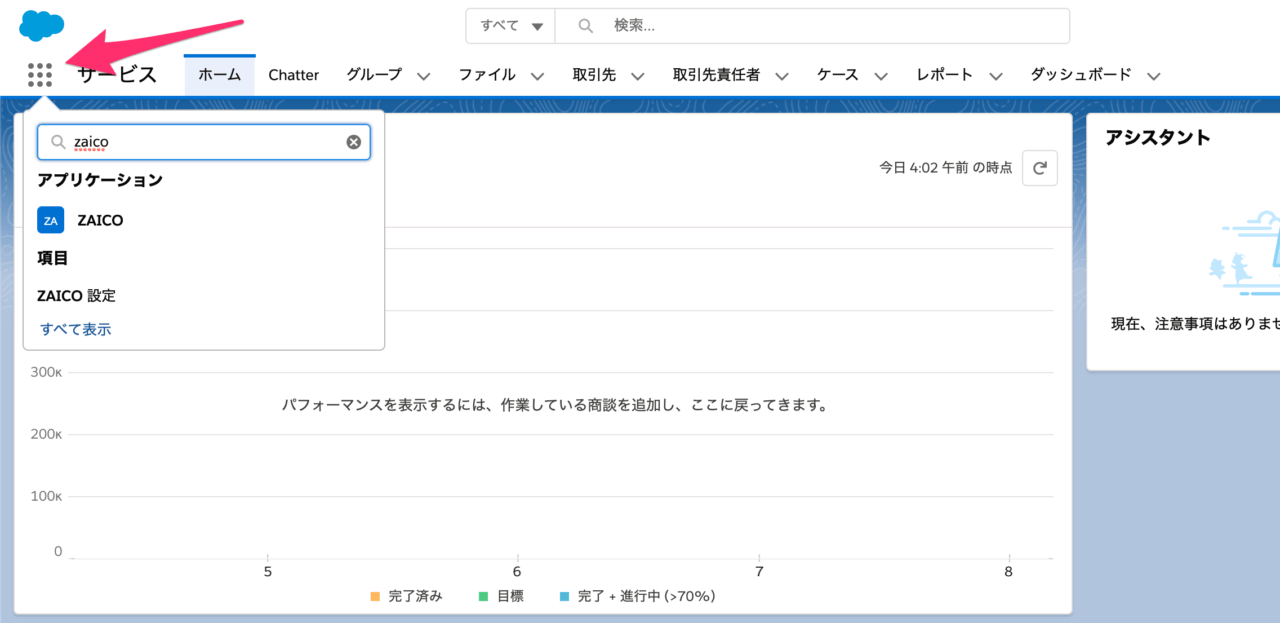Toggle the 目標 legend swatch
Image resolution: width=1280 pixels, height=623 pixels.
tap(484, 597)
